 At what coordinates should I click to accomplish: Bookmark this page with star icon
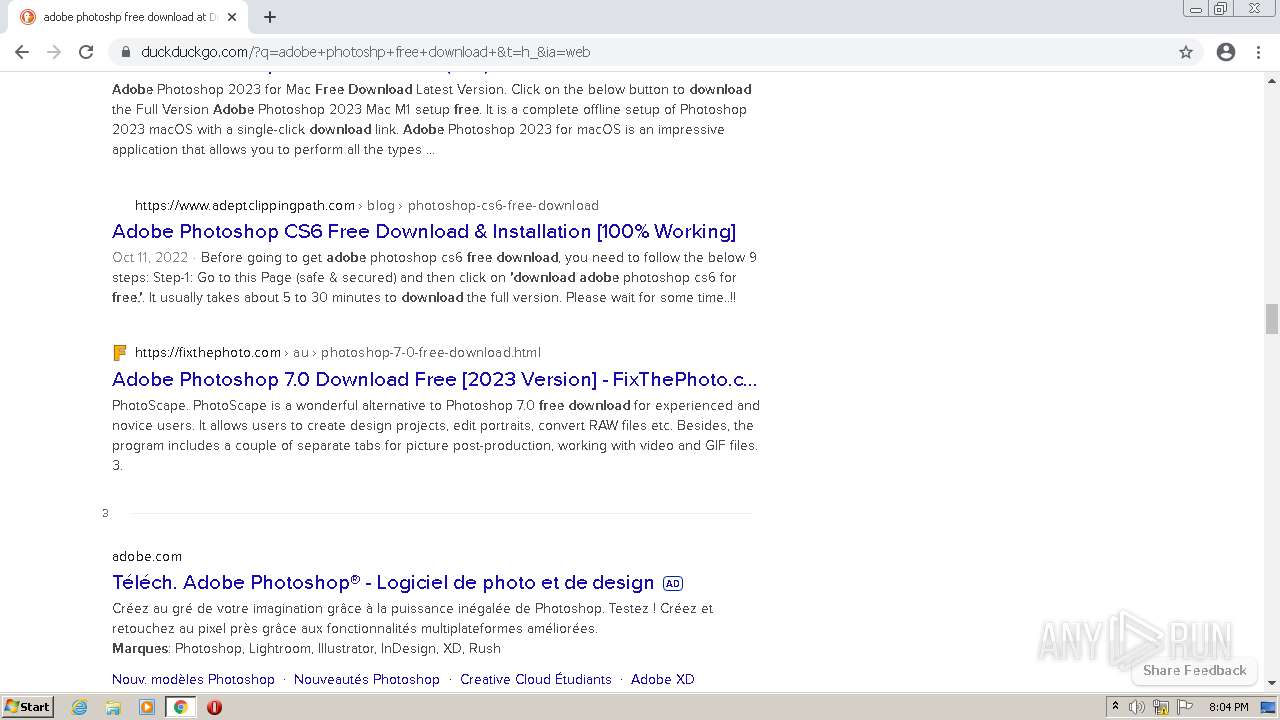(1186, 52)
